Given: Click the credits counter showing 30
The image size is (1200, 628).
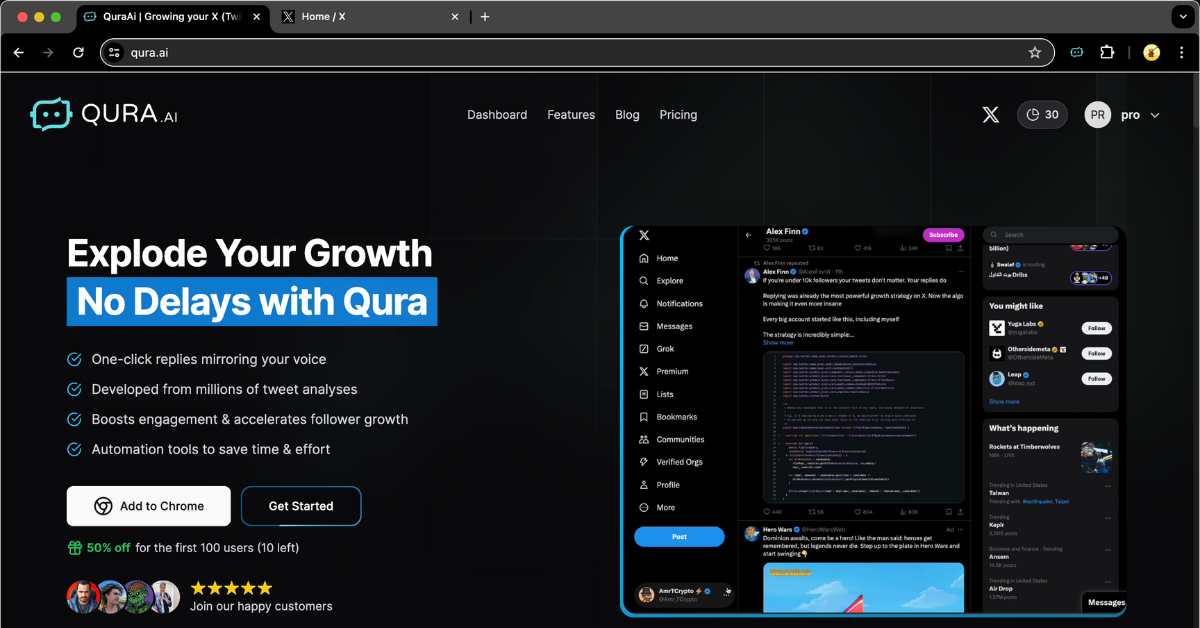Looking at the screenshot, I should 1042,115.
